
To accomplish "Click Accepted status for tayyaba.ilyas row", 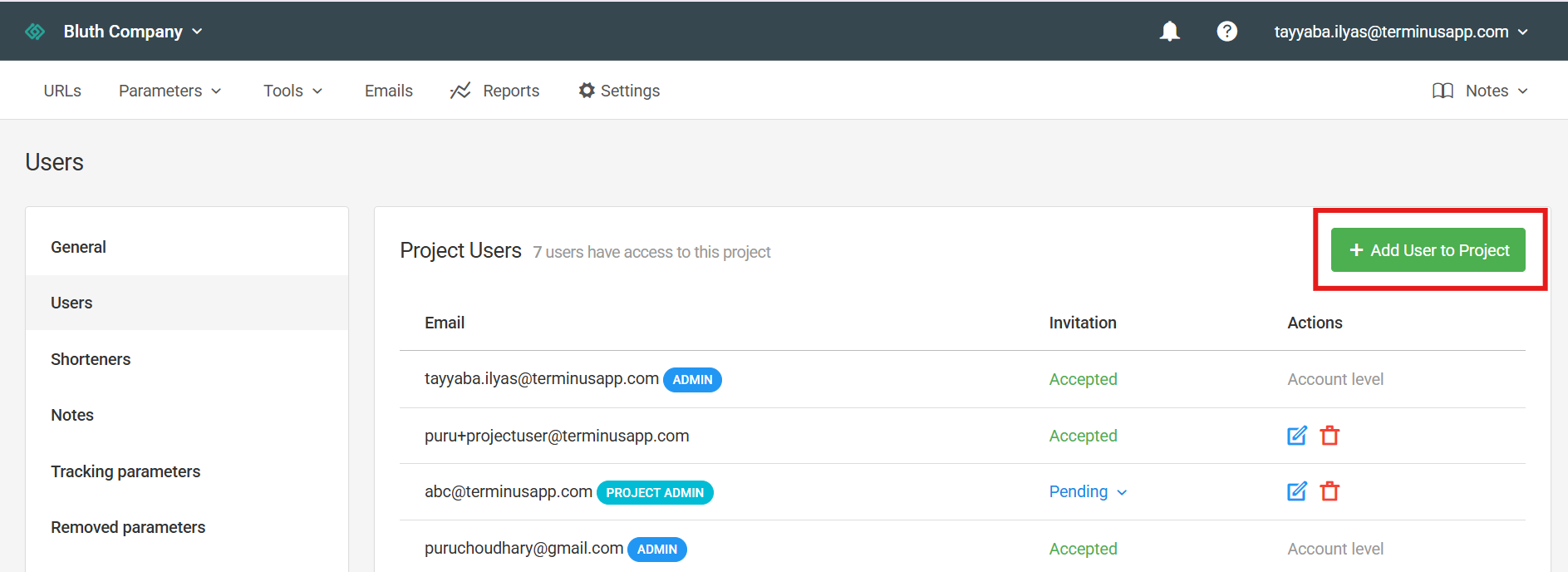I will pos(1083,379).
